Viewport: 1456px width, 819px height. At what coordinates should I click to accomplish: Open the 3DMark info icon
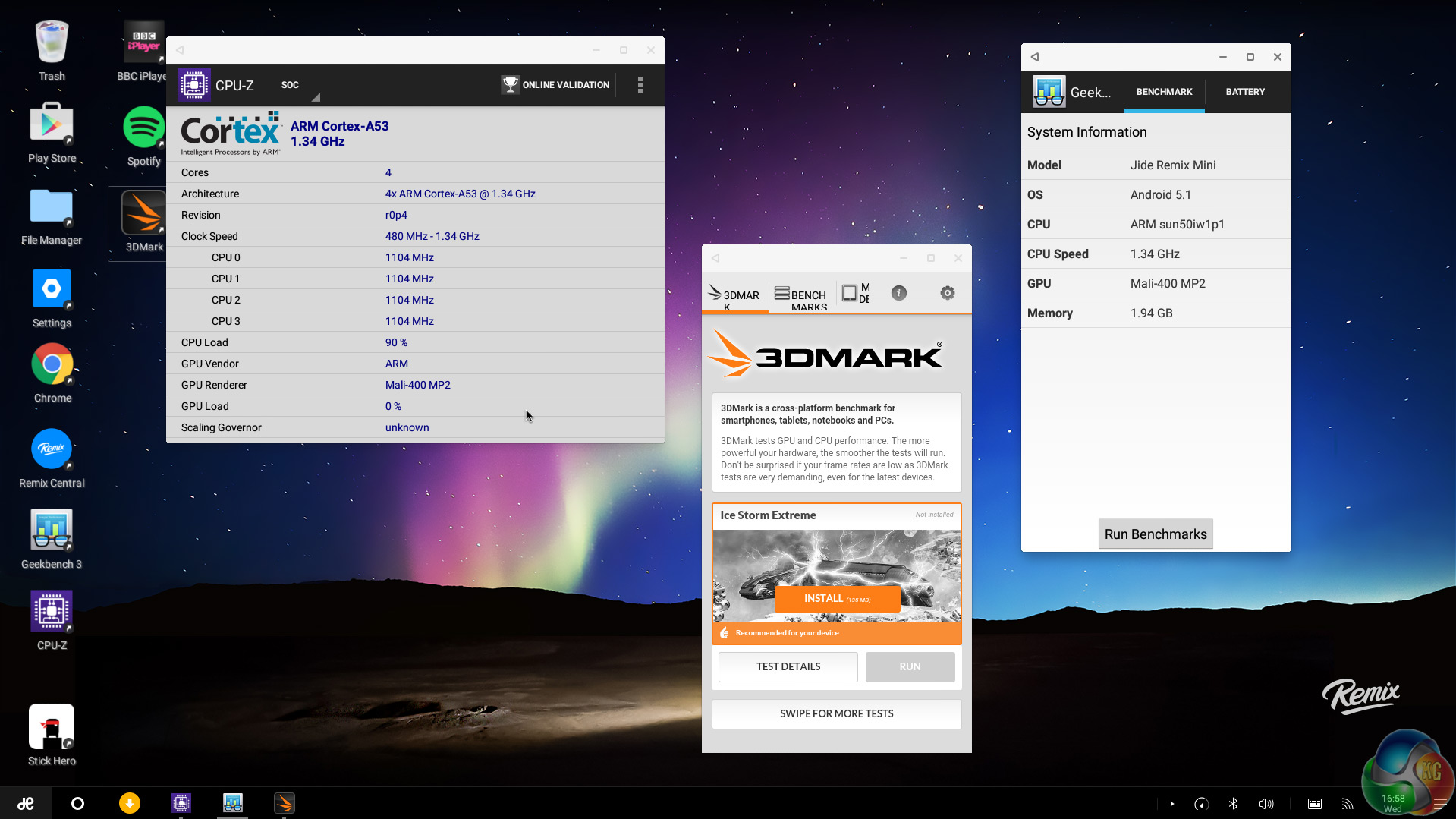coord(898,293)
